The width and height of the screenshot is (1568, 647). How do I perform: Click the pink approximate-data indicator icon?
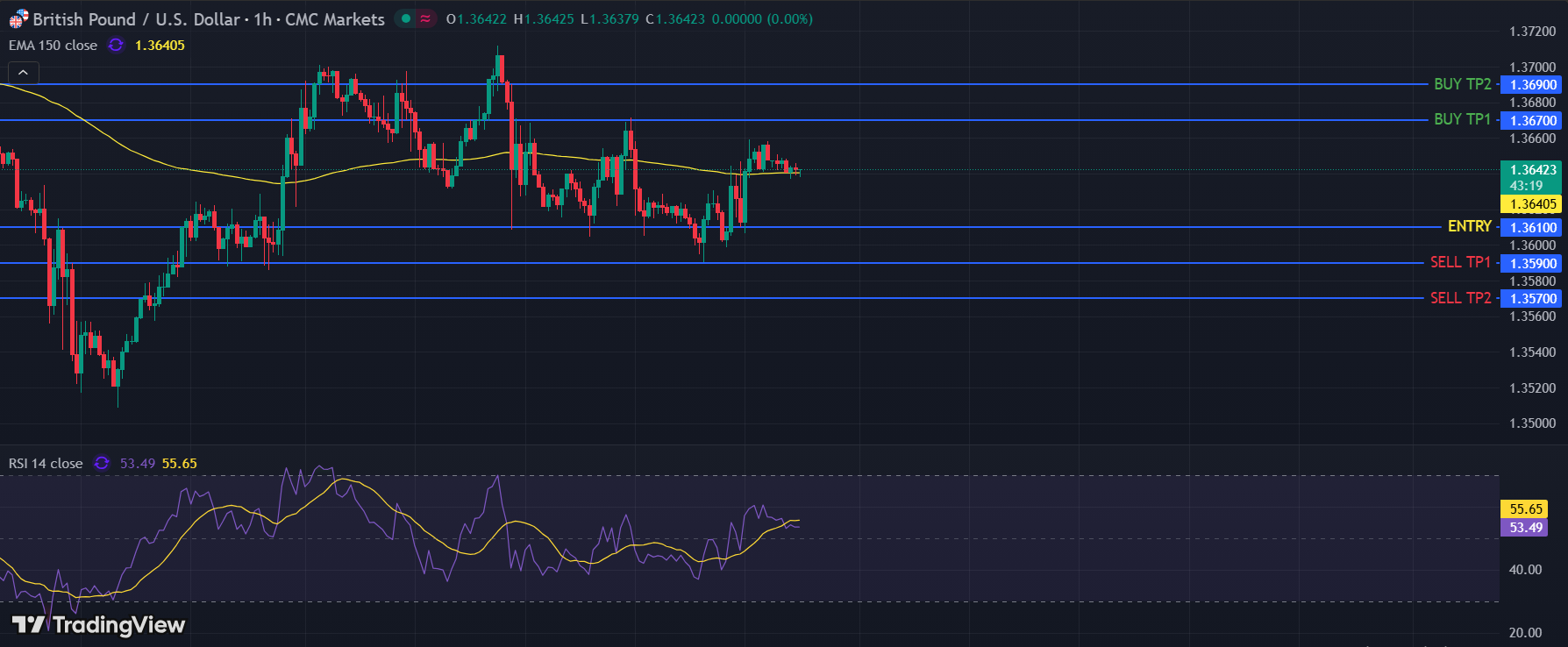(425, 18)
